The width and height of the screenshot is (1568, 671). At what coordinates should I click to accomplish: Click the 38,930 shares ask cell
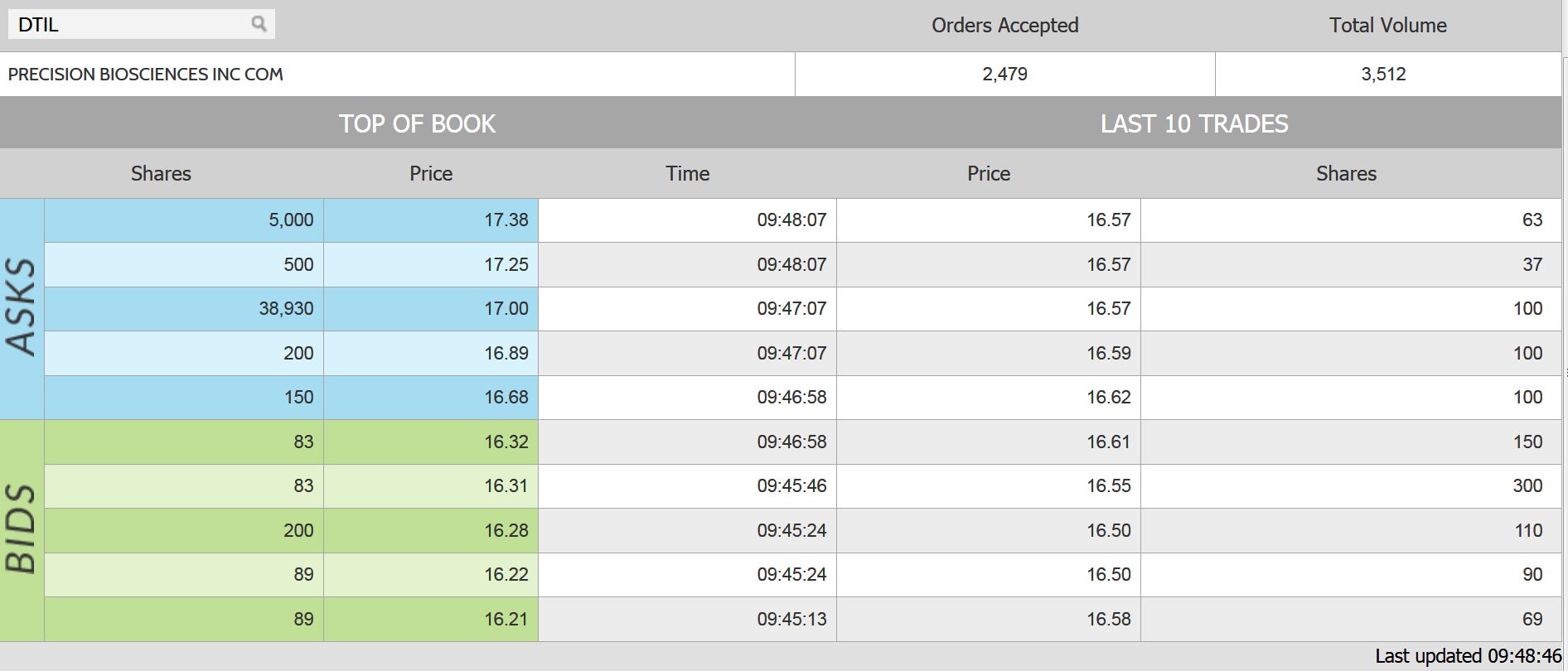184,309
